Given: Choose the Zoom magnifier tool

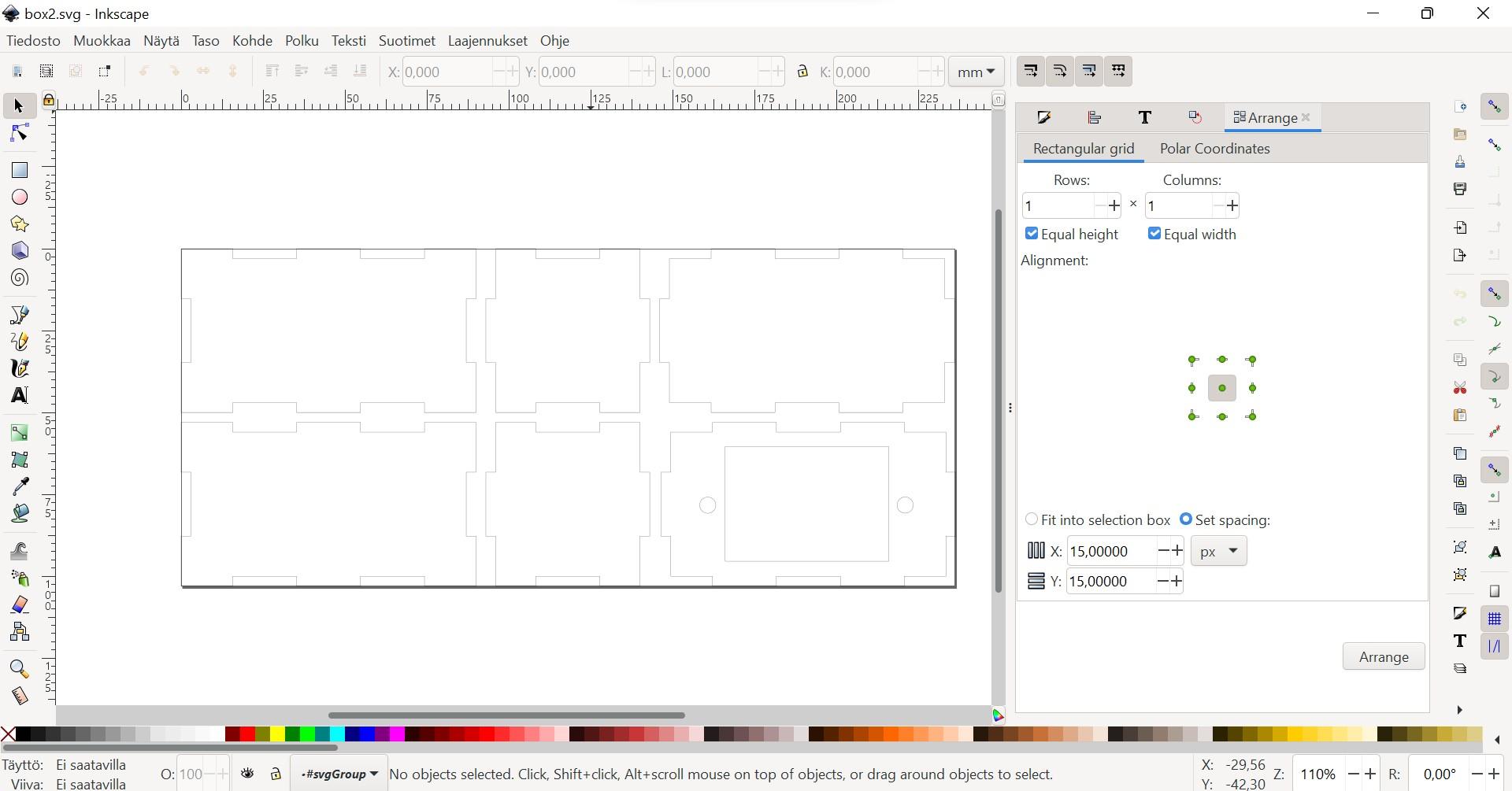Looking at the screenshot, I should click(19, 669).
